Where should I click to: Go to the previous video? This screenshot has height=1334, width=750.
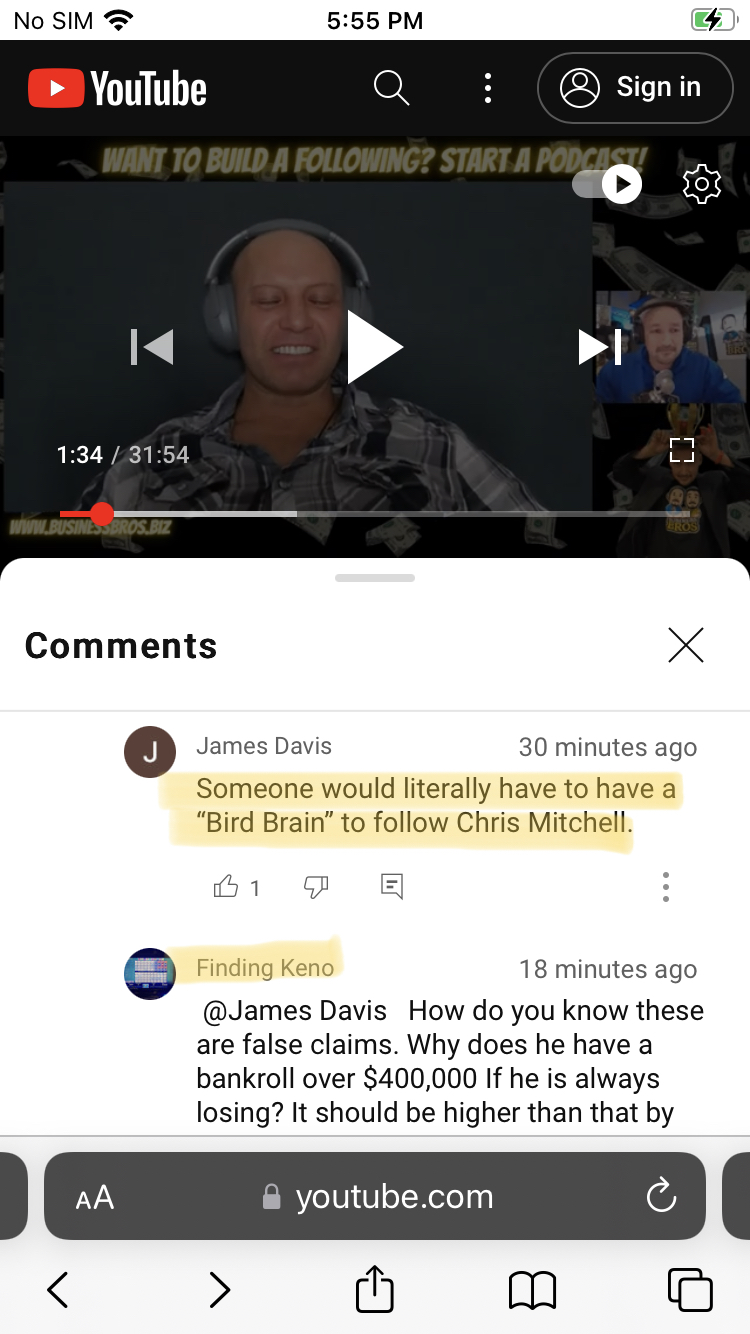(152, 347)
